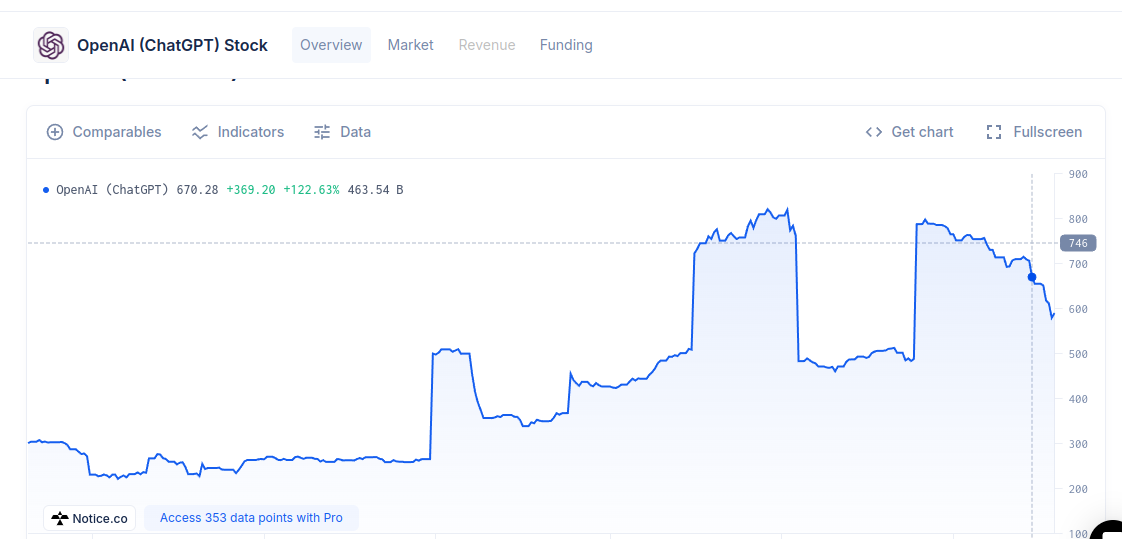Click the OpenAI (ChatGPT) Stock title
1122x539 pixels.
(x=172, y=45)
